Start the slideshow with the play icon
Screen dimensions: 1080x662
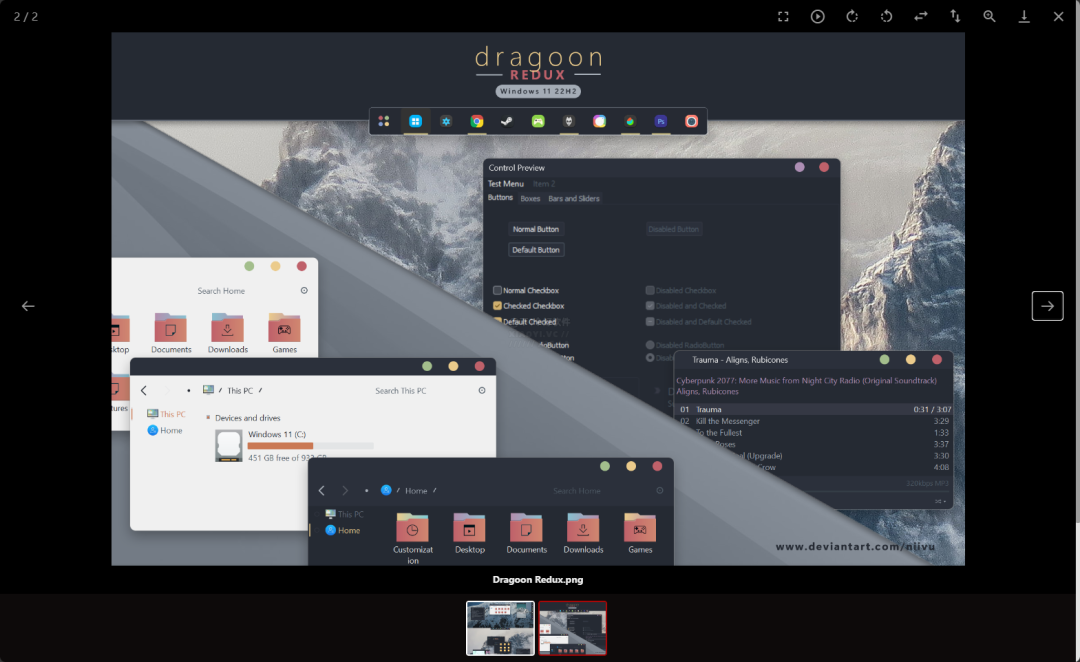point(817,17)
